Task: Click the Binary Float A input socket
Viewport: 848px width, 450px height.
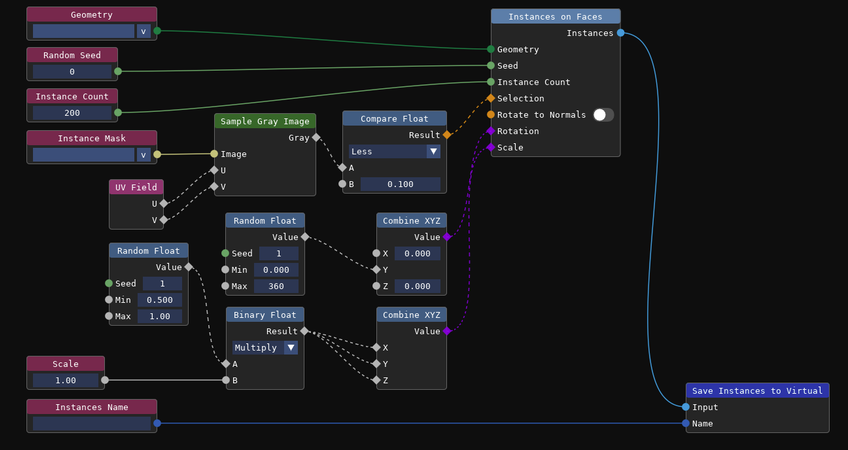Action: [x=226, y=364]
